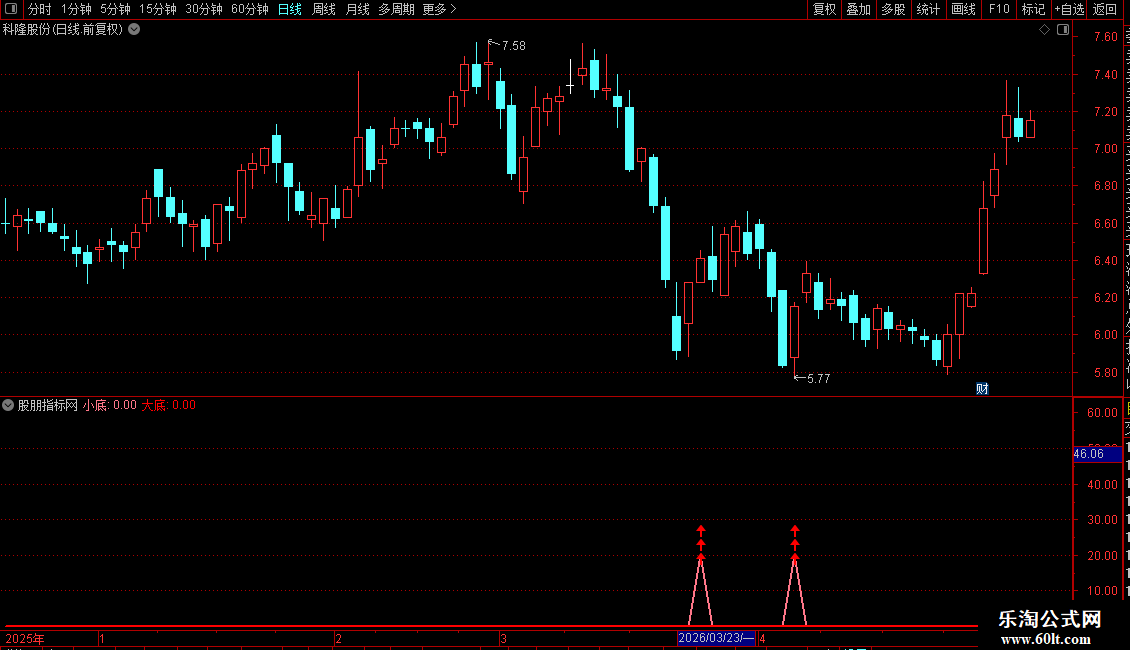
Task: Select the 15分钟 period
Action: click(158, 9)
